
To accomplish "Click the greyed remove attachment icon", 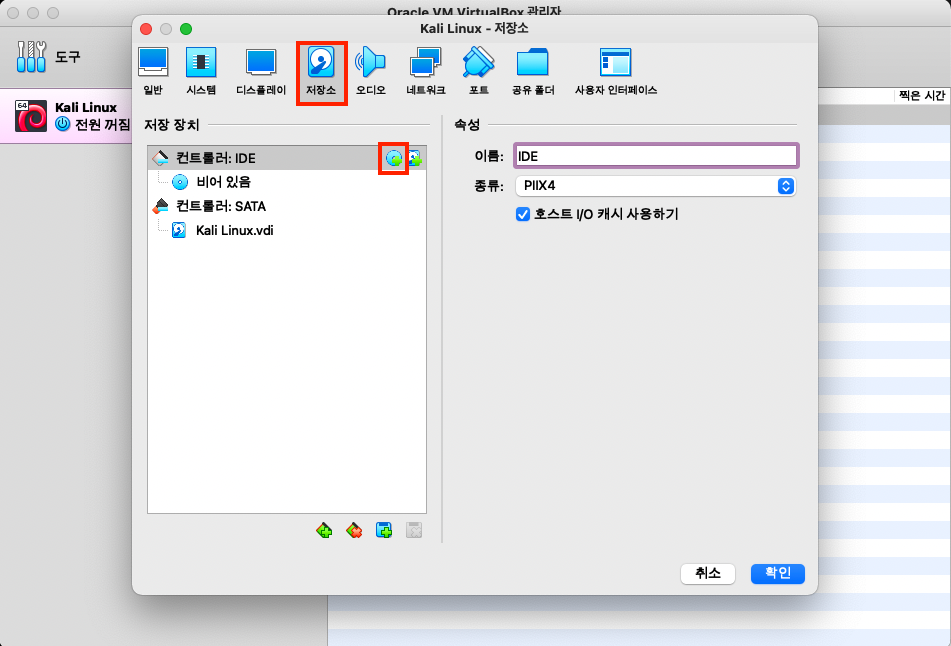I will coord(414,531).
